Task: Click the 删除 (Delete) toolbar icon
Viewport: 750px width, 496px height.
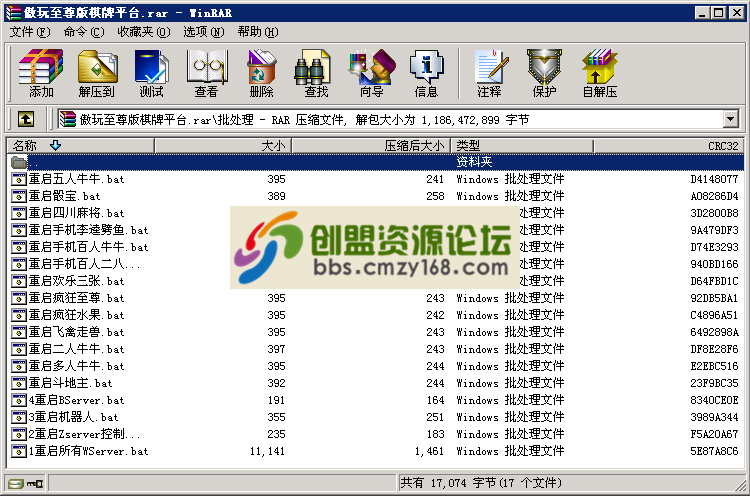Action: point(261,73)
